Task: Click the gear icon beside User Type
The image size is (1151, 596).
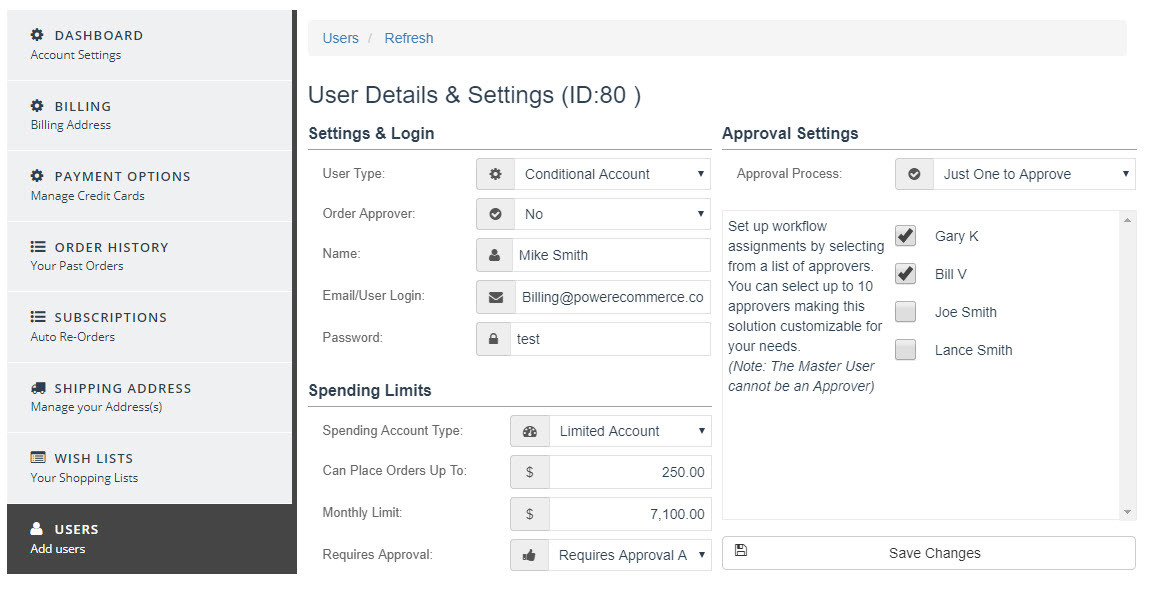Action: tap(495, 174)
